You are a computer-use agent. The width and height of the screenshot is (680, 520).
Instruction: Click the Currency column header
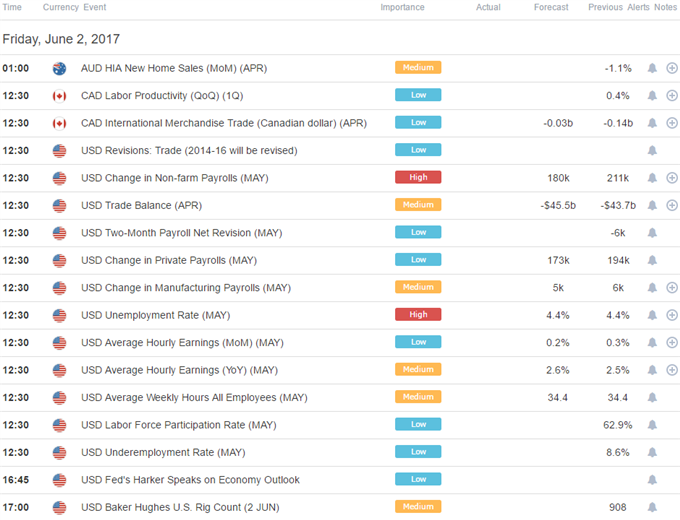pyautogui.click(x=61, y=7)
